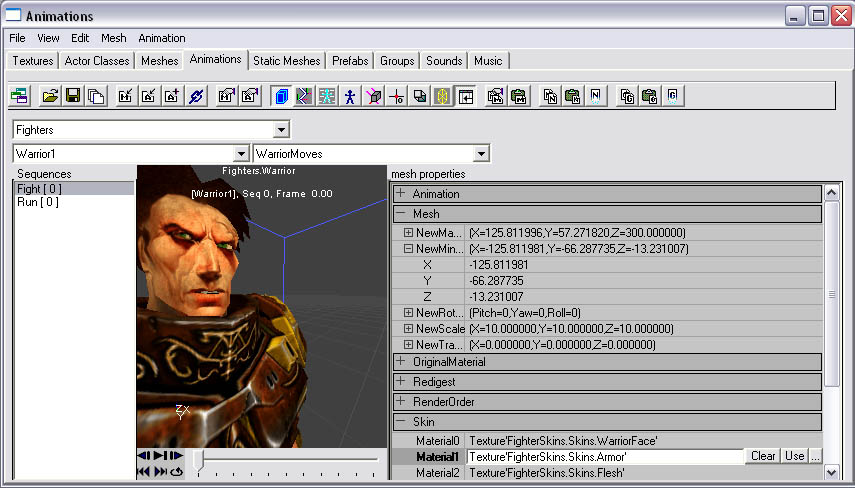
Task: Open the Fighters package dropdown
Action: pos(281,130)
